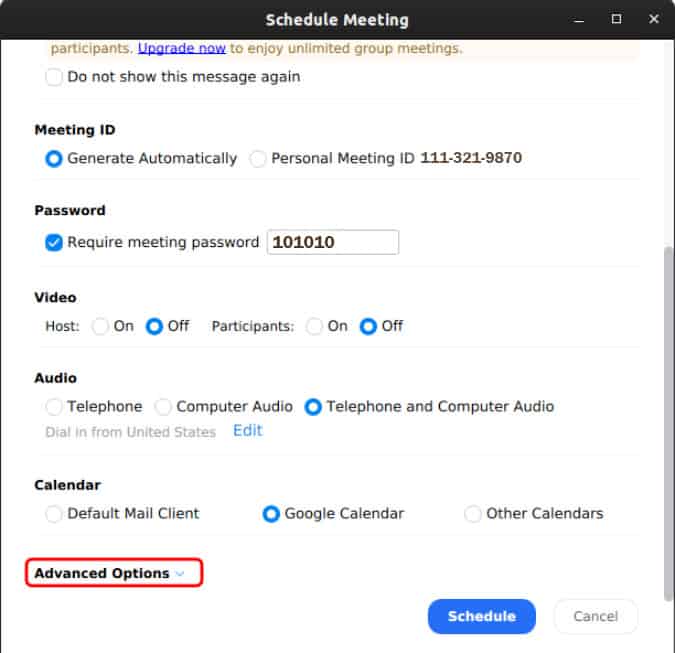675x653 pixels.
Task: Select Other Calendars option
Action: pyautogui.click(x=473, y=514)
